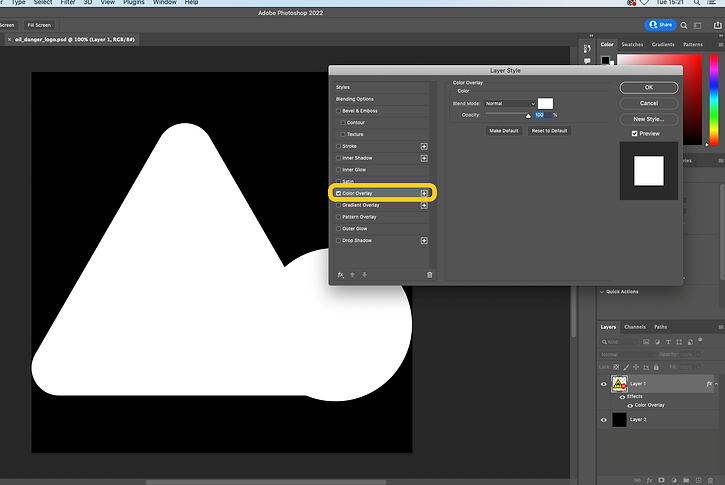Filter layers by pixel layers icon
Screen dimensions: 725x485
click(x=646, y=342)
